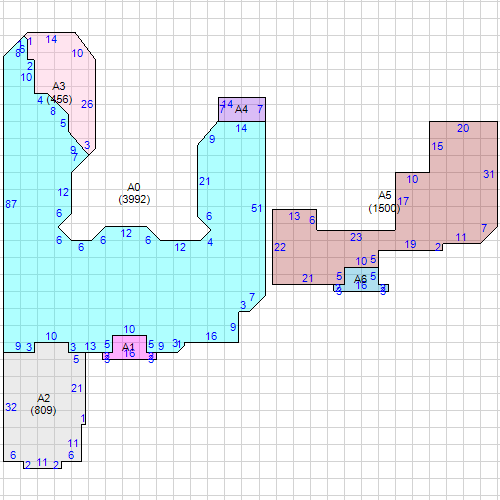Screen dimensions: 500x500
Task: Select the 51 dimension on cyan area
Action: pyautogui.click(x=256, y=208)
